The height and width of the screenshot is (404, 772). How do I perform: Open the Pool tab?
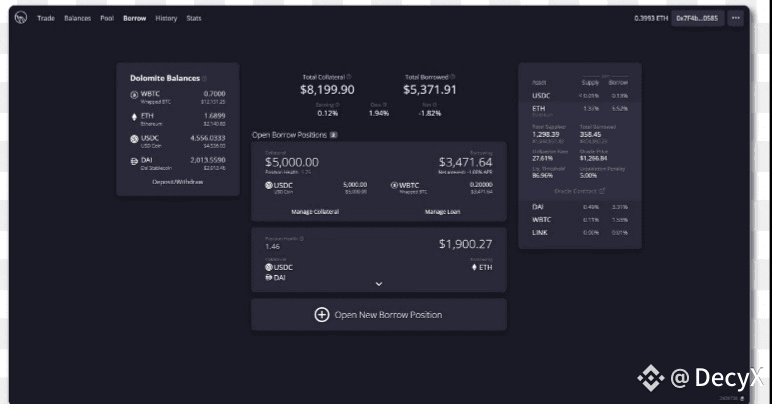point(107,18)
